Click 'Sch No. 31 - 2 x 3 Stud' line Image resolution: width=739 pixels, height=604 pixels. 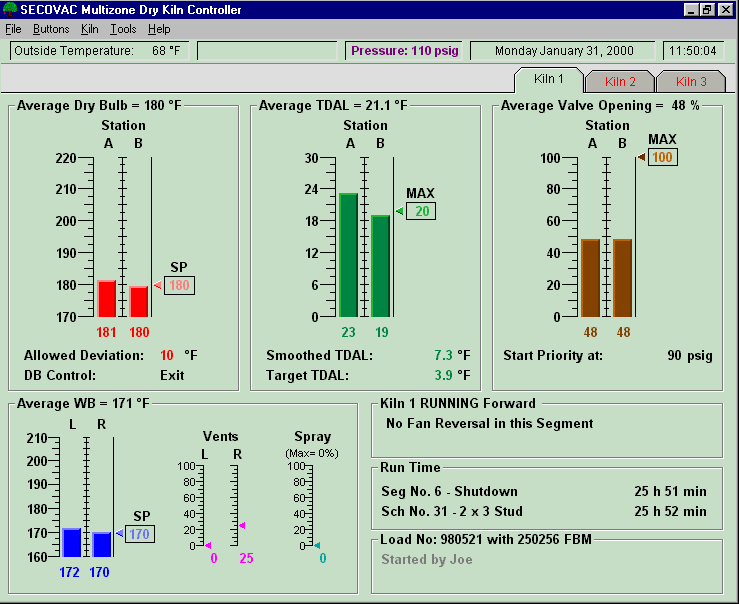tap(452, 511)
